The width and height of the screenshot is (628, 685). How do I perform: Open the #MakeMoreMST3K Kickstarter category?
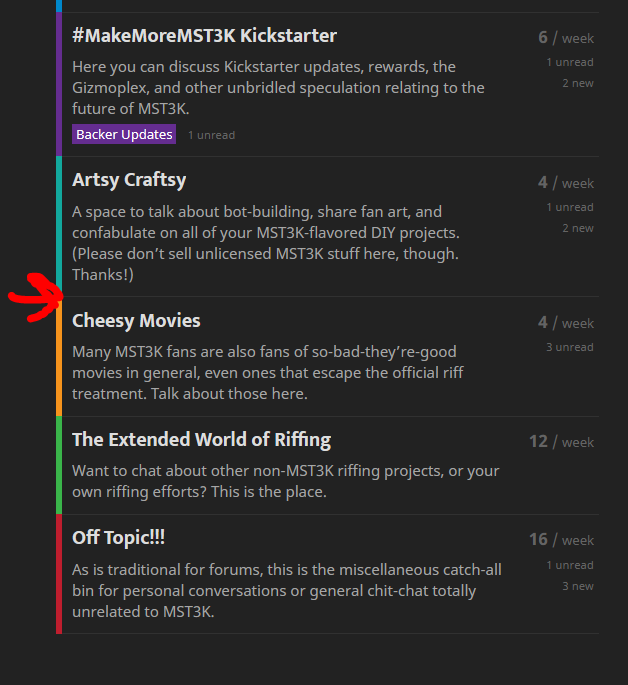pos(204,35)
